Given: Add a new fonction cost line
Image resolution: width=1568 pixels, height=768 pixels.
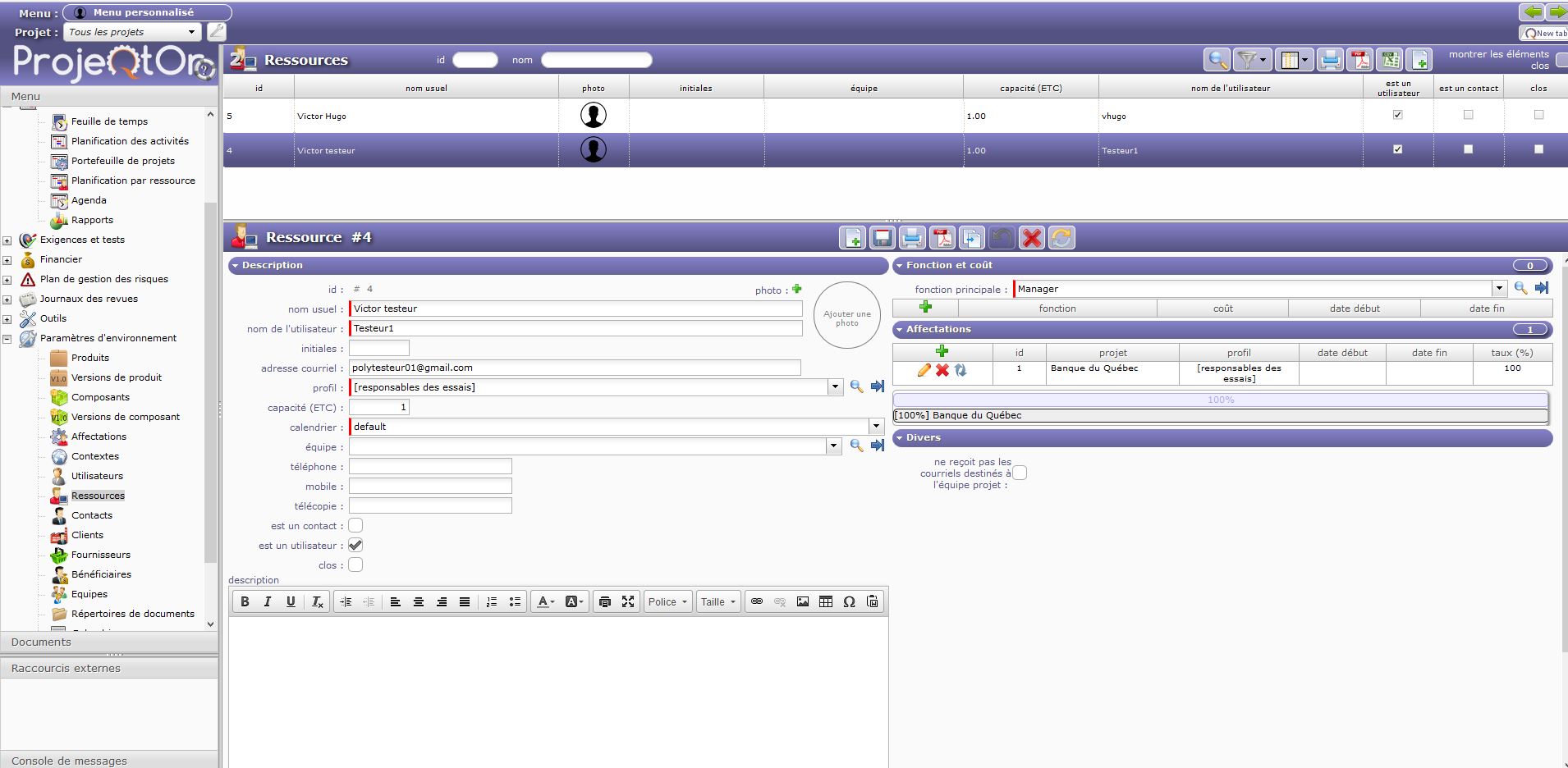Looking at the screenshot, I should pos(926,307).
